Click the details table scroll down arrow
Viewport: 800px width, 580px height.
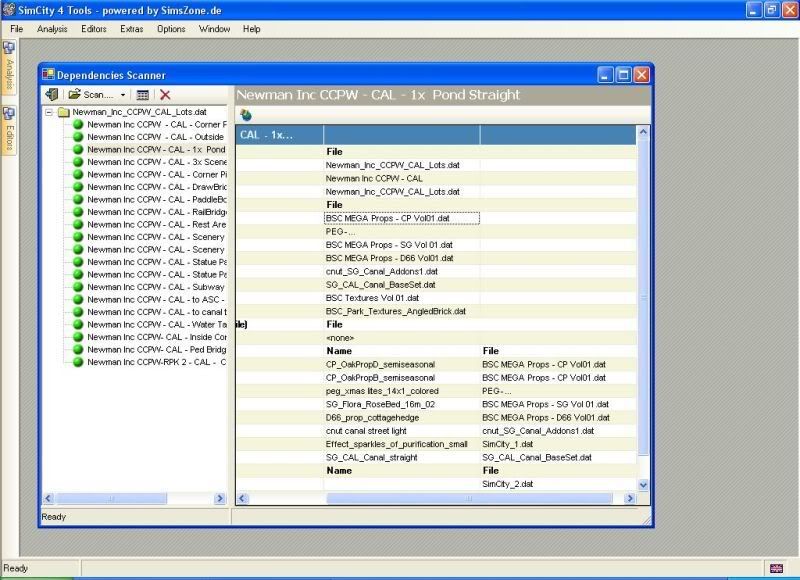click(x=643, y=485)
